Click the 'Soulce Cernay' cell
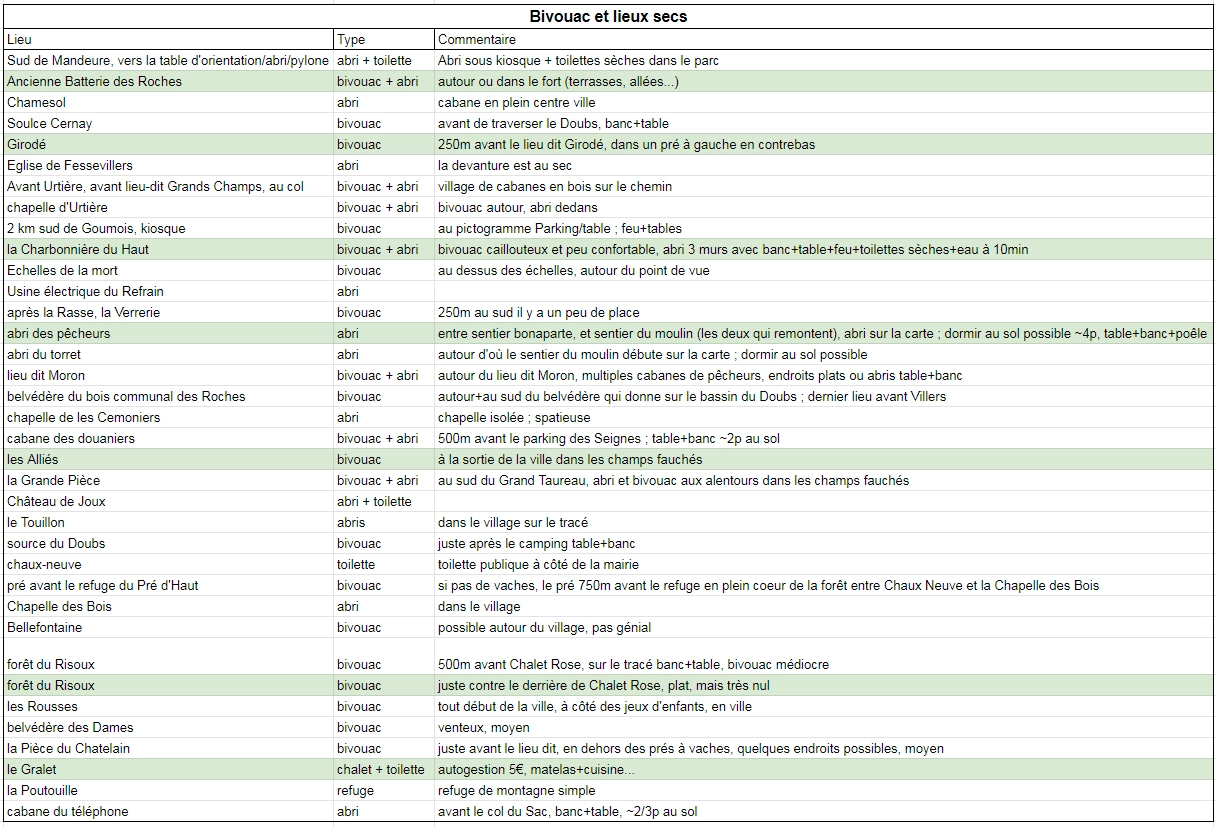 click(169, 124)
